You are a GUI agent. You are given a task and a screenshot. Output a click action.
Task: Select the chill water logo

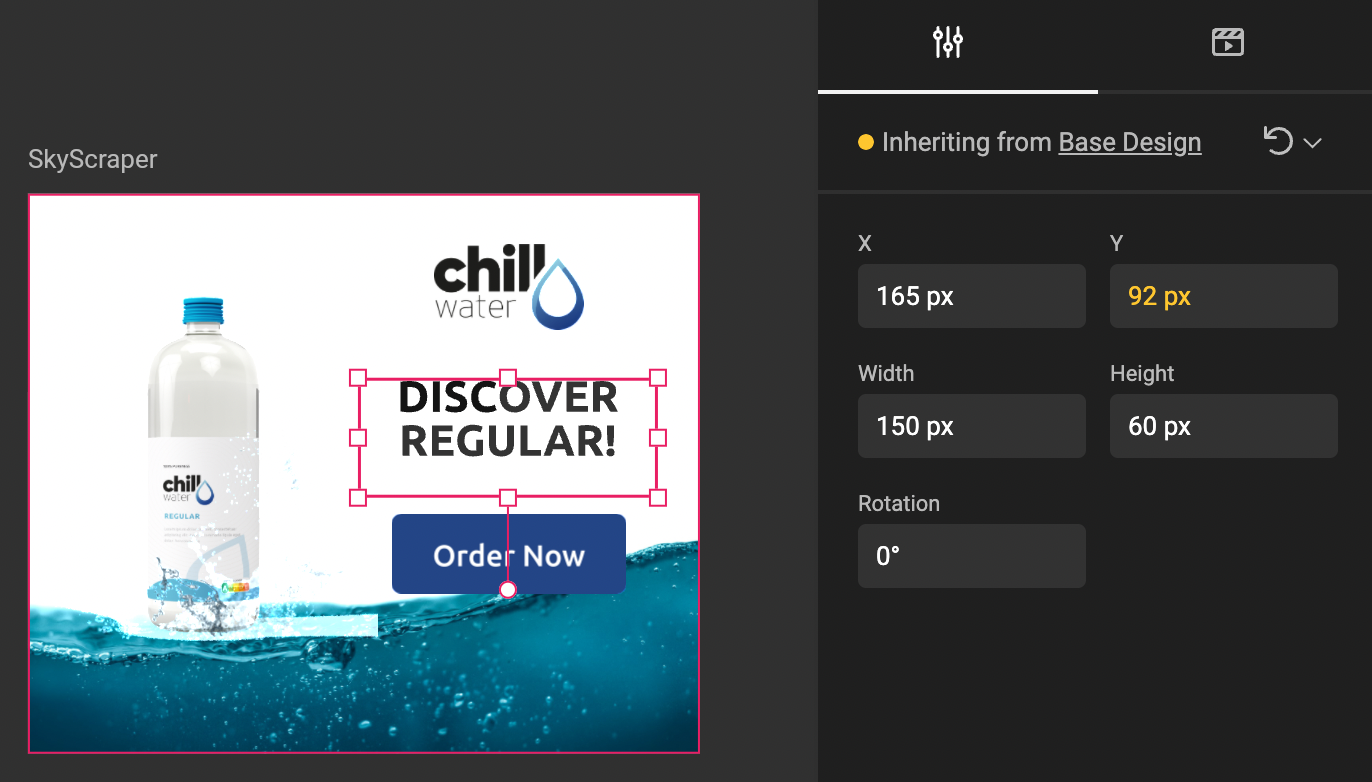point(509,287)
